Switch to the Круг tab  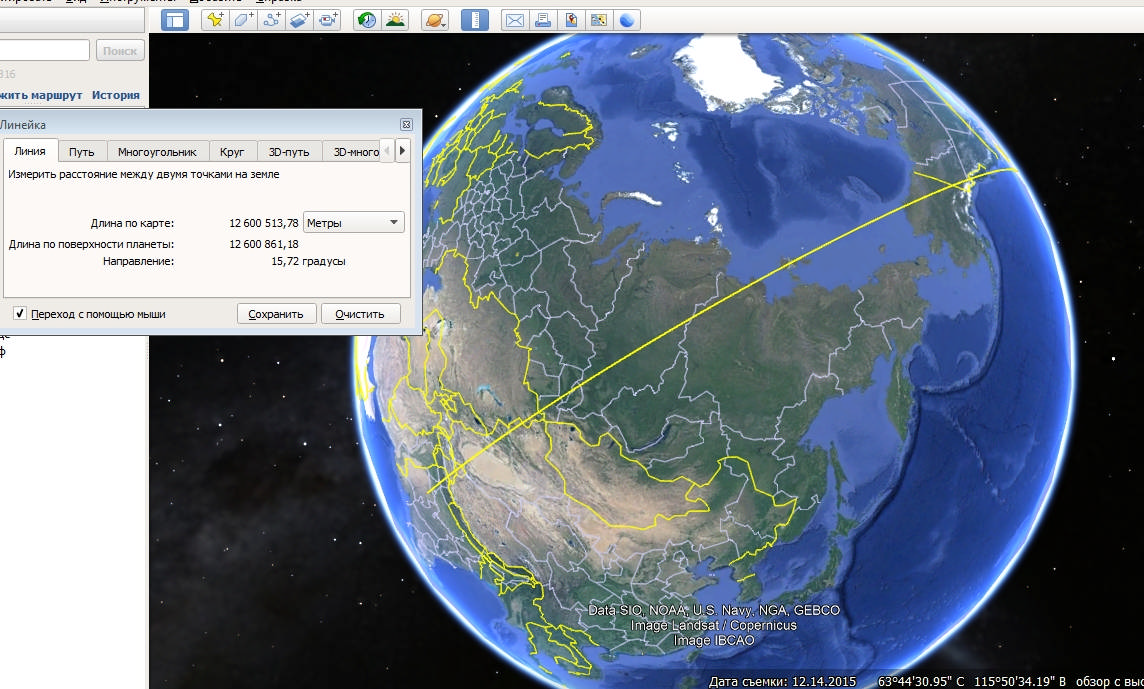click(x=232, y=152)
